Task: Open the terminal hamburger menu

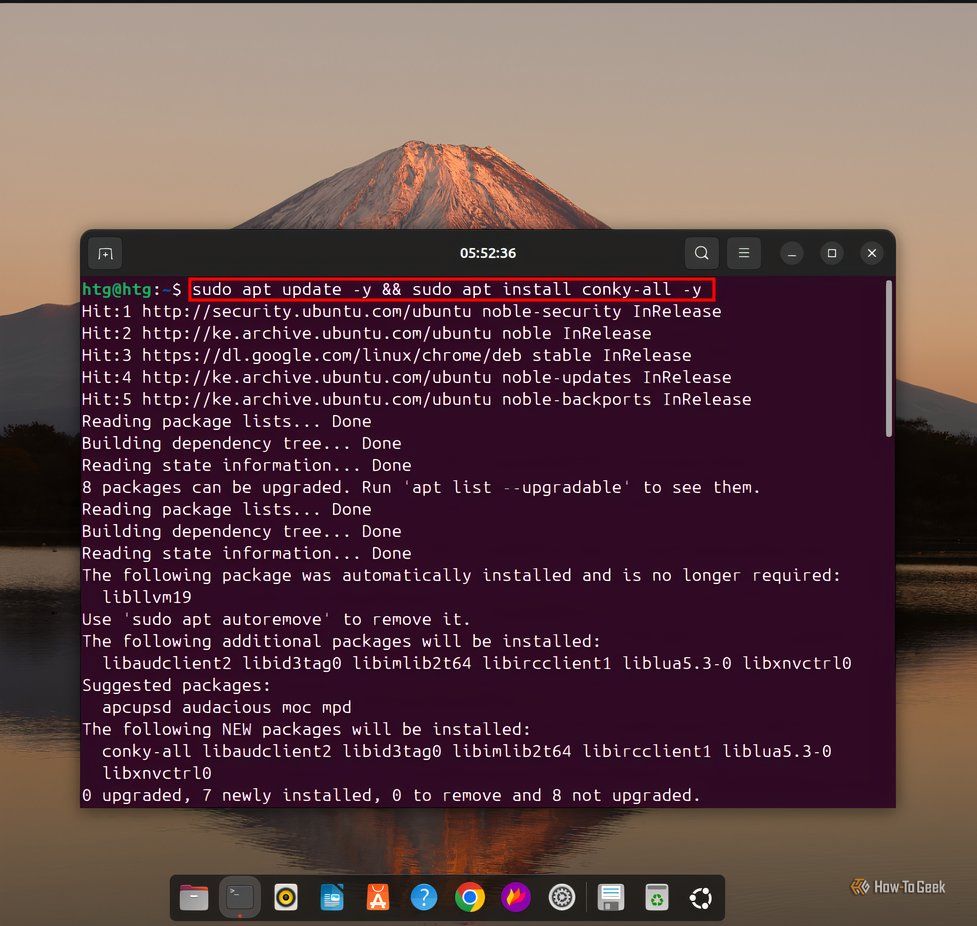Action: coord(744,253)
